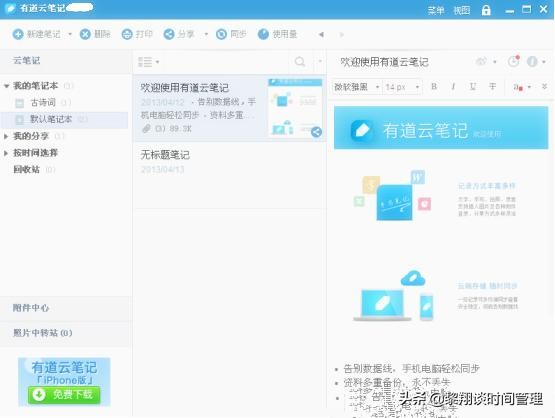555x418 pixels.
Task: Open the 附件中心 panel
Action: pos(66,308)
